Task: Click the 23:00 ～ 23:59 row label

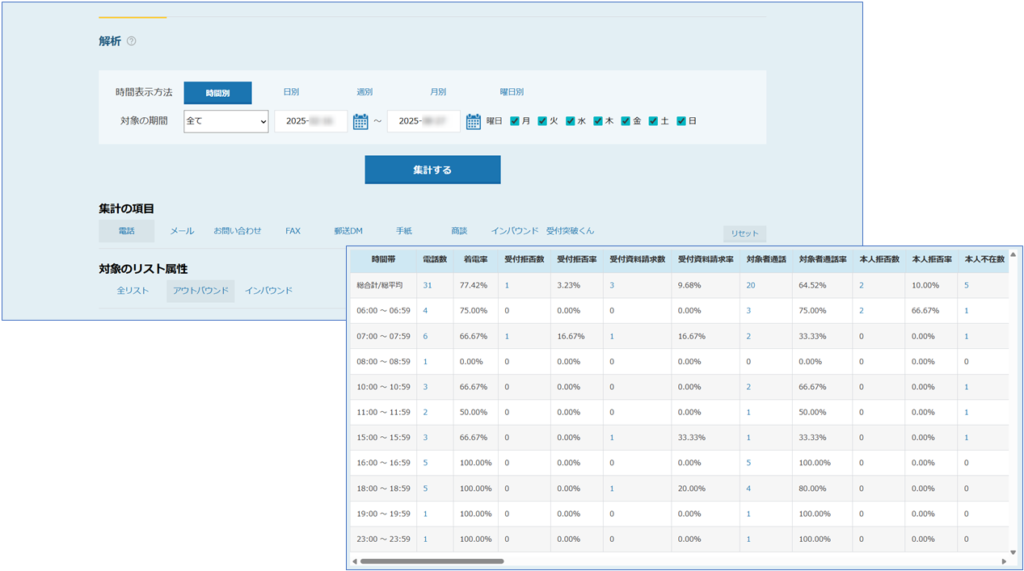Action: [x=383, y=540]
